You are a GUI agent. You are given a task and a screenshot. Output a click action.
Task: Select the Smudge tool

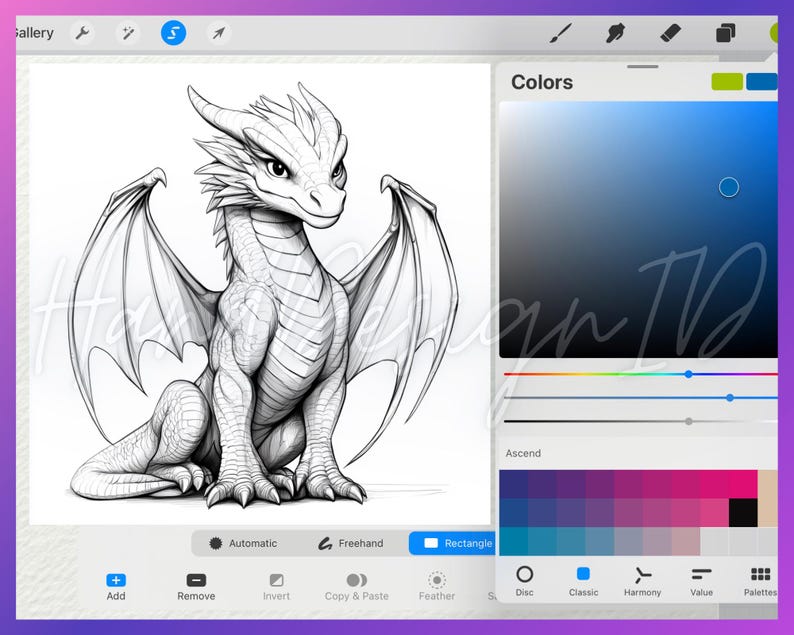point(615,33)
